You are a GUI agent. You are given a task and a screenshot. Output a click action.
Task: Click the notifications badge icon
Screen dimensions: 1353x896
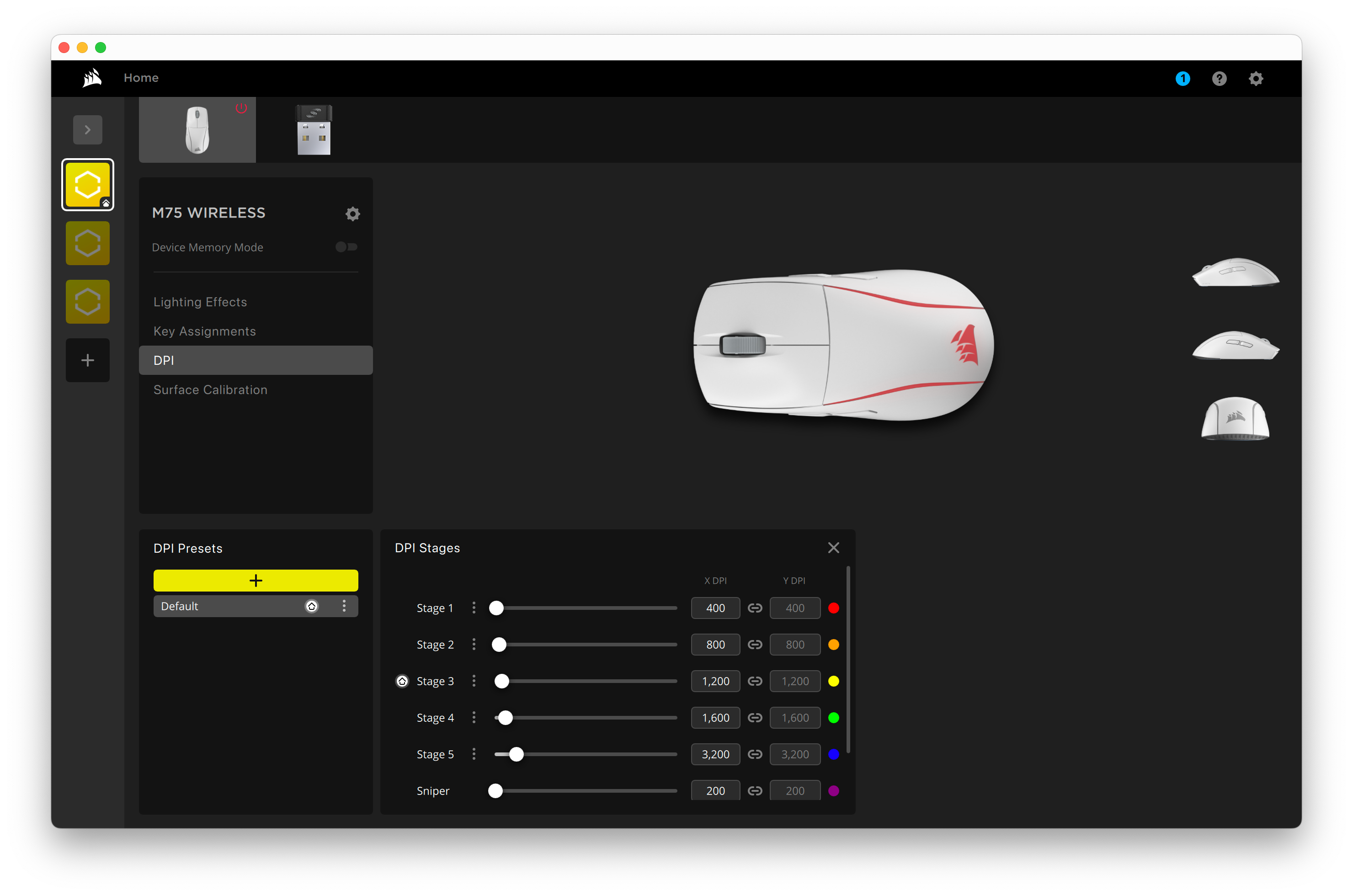pyautogui.click(x=1182, y=78)
